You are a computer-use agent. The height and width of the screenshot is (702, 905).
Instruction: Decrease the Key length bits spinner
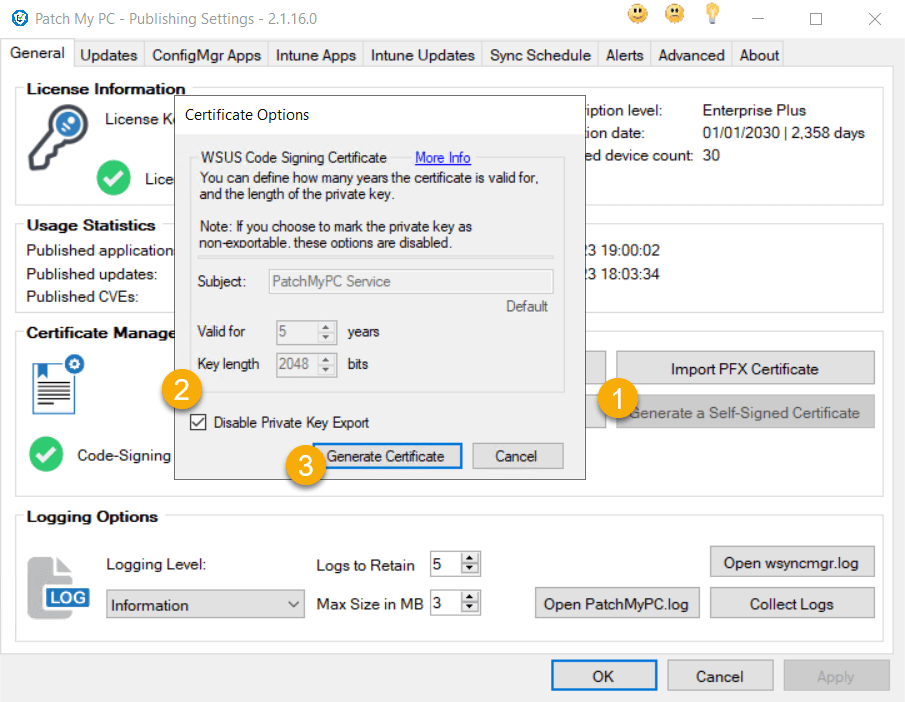326,369
